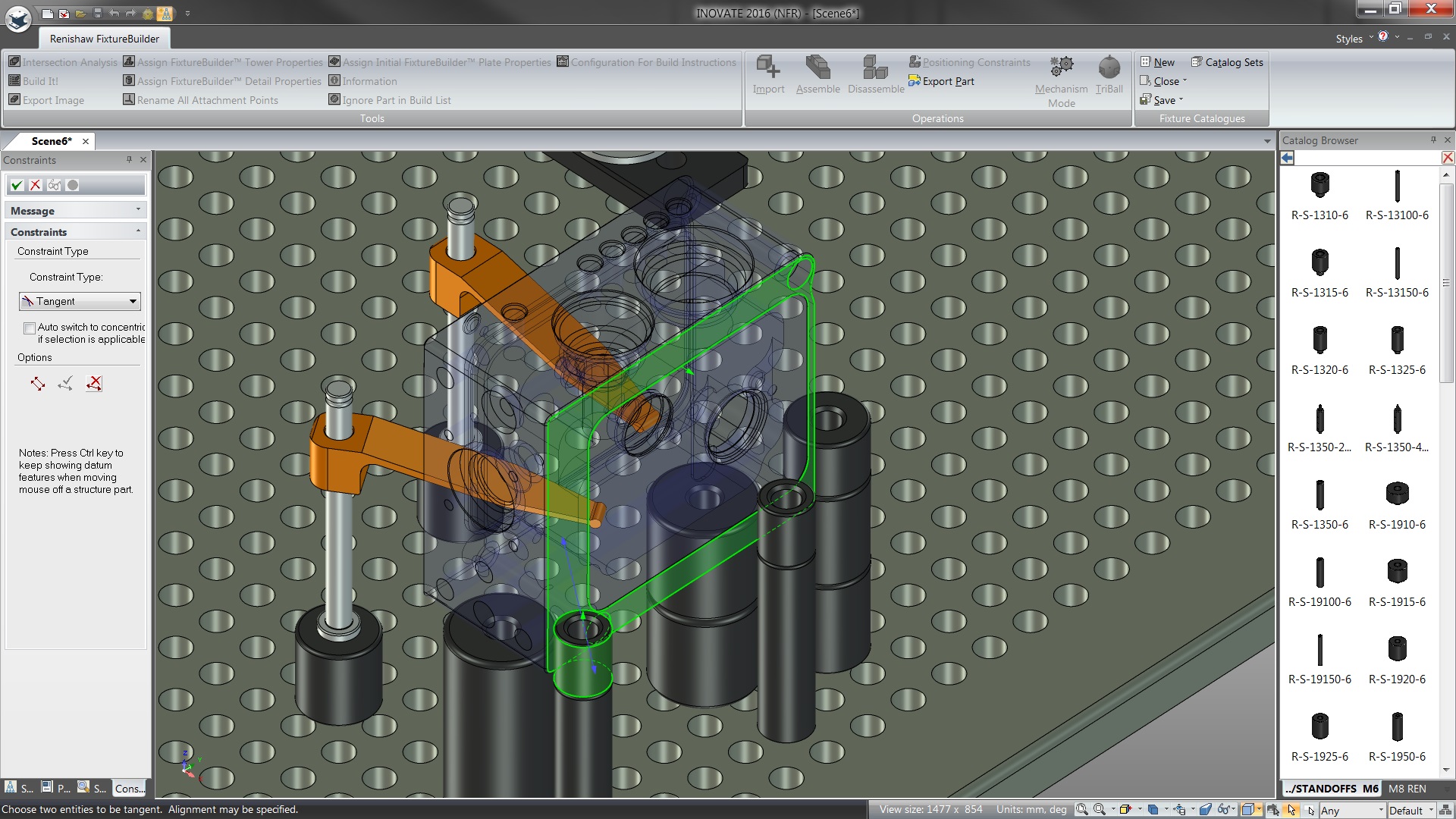Click the Import operation icon
Viewport: 1456px width, 819px height.
click(x=768, y=67)
